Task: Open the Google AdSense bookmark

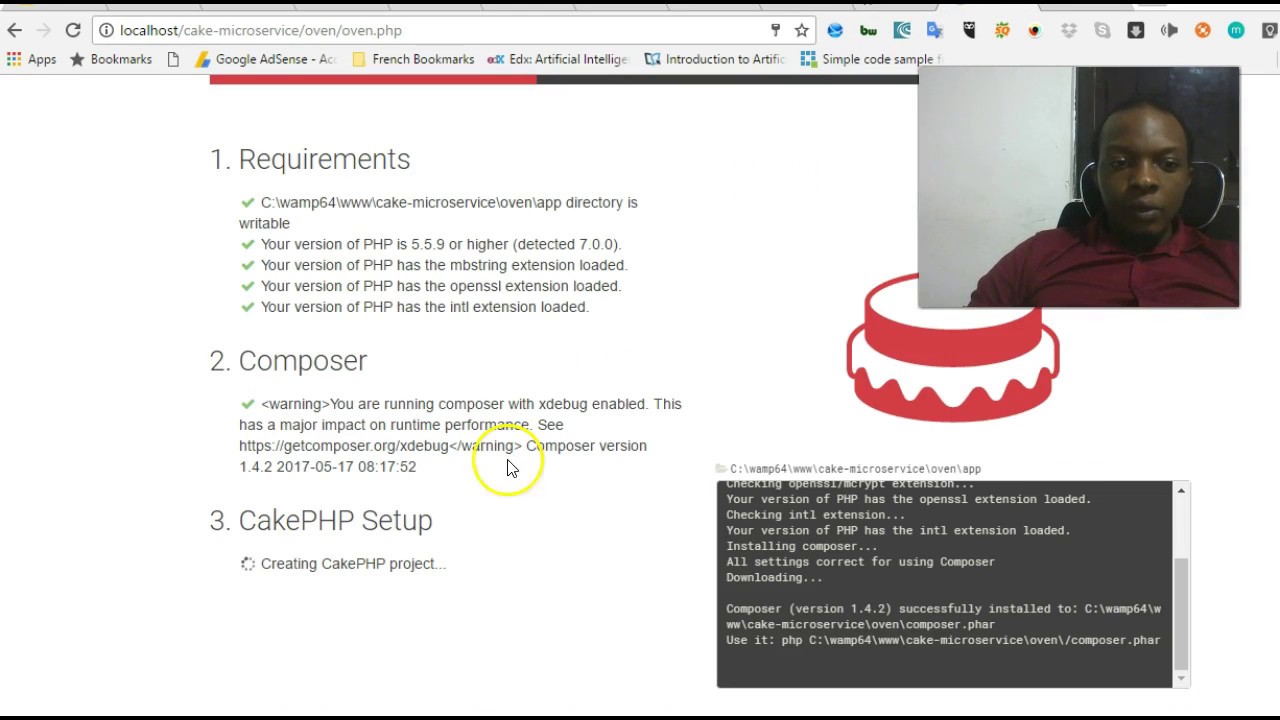Action: coord(265,59)
